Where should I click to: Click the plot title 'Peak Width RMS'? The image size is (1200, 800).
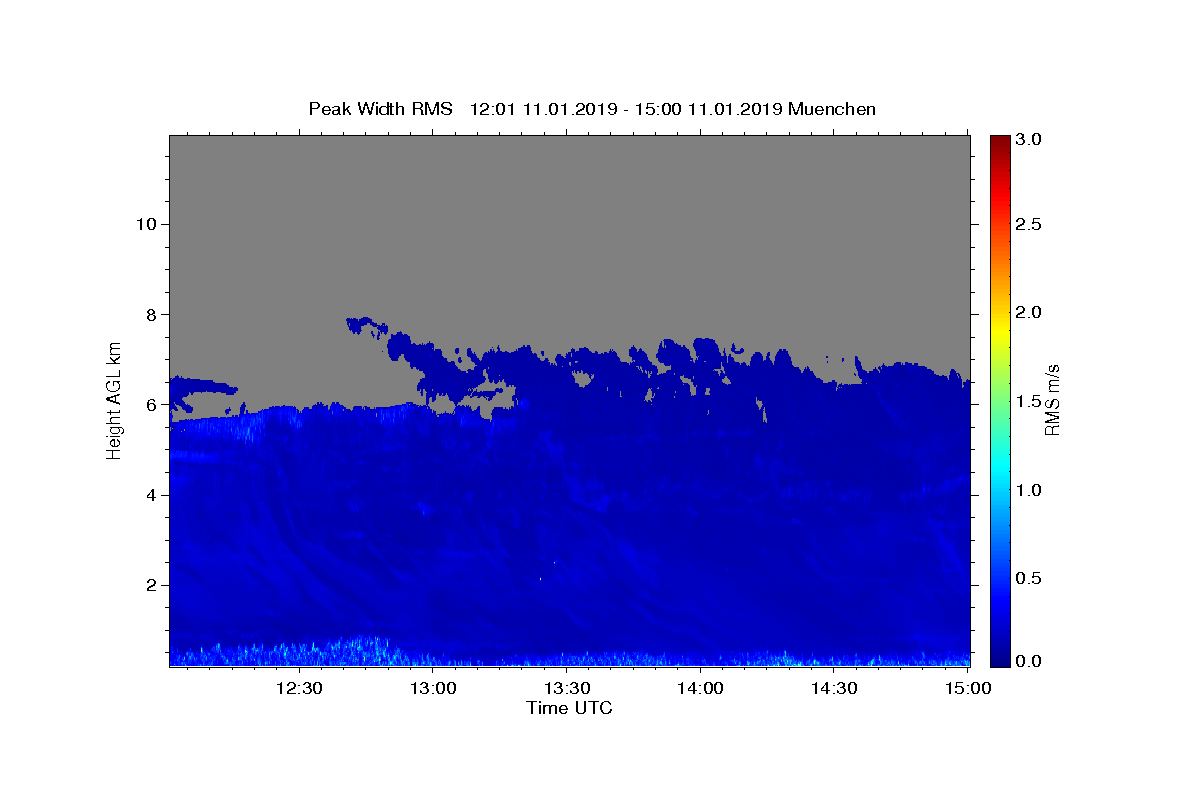(380, 109)
